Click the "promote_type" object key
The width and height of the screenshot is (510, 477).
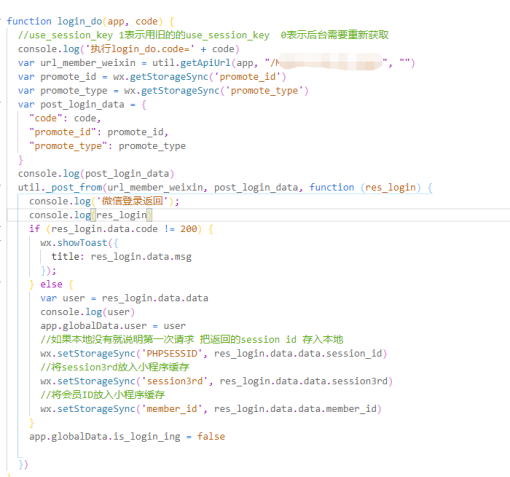68,146
